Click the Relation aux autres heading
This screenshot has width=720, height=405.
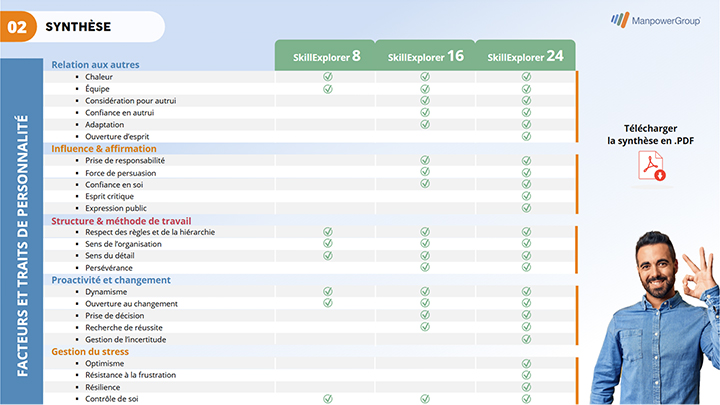[x=95, y=64]
